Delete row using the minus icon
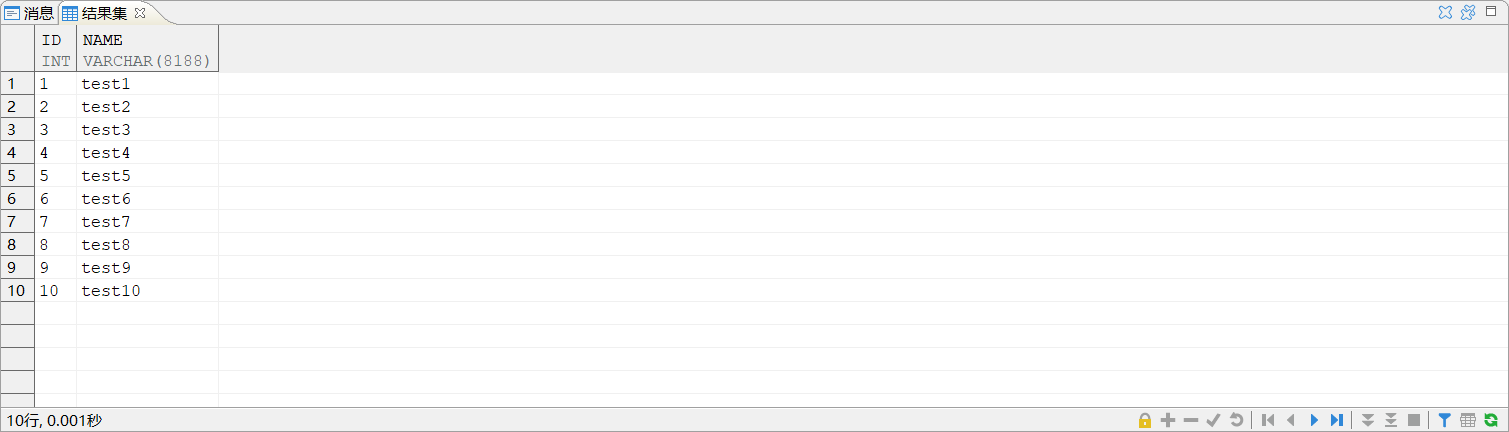 coord(1190,420)
